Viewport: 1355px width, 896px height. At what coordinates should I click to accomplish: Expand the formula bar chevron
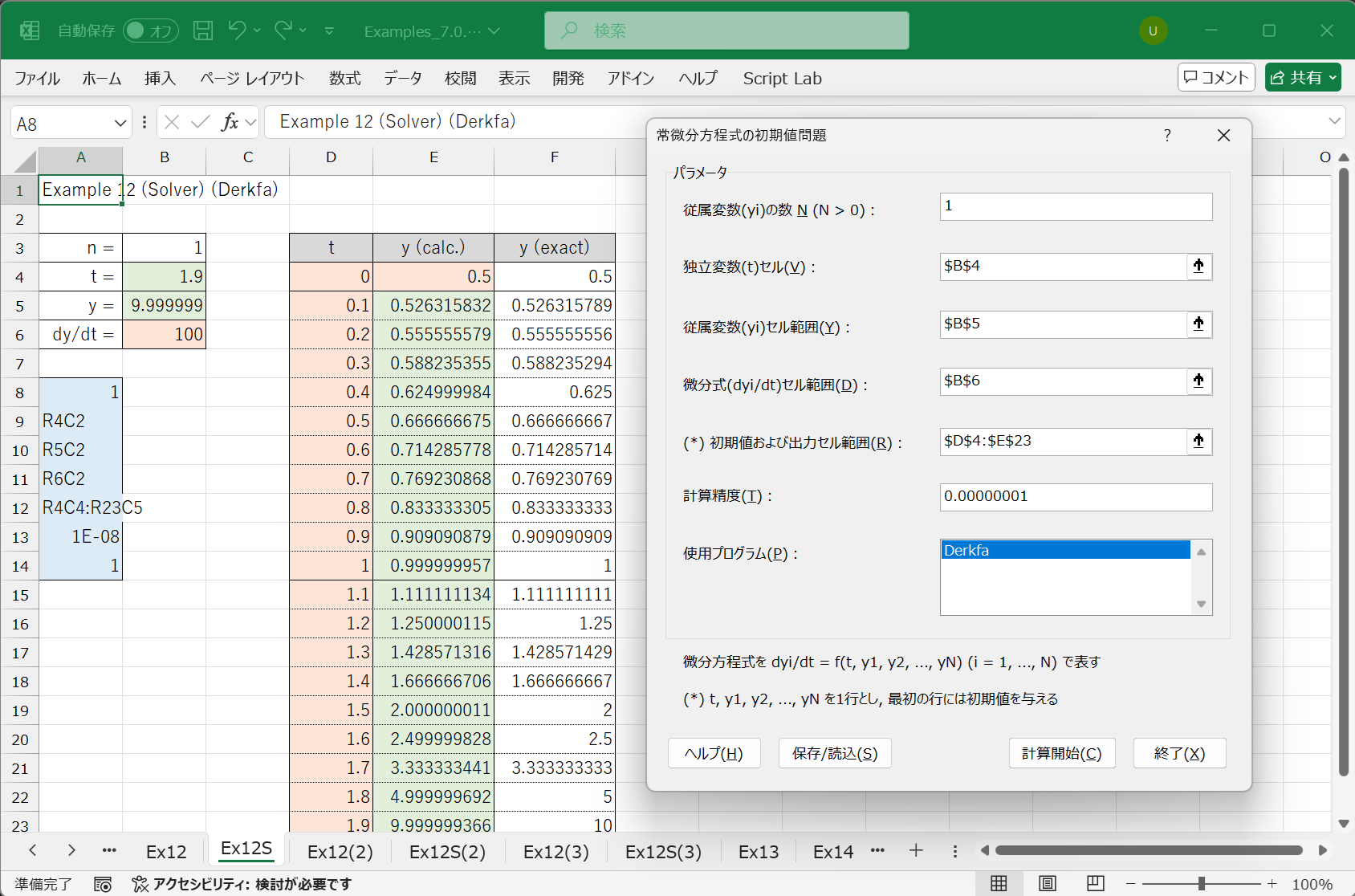pyautogui.click(x=1334, y=122)
